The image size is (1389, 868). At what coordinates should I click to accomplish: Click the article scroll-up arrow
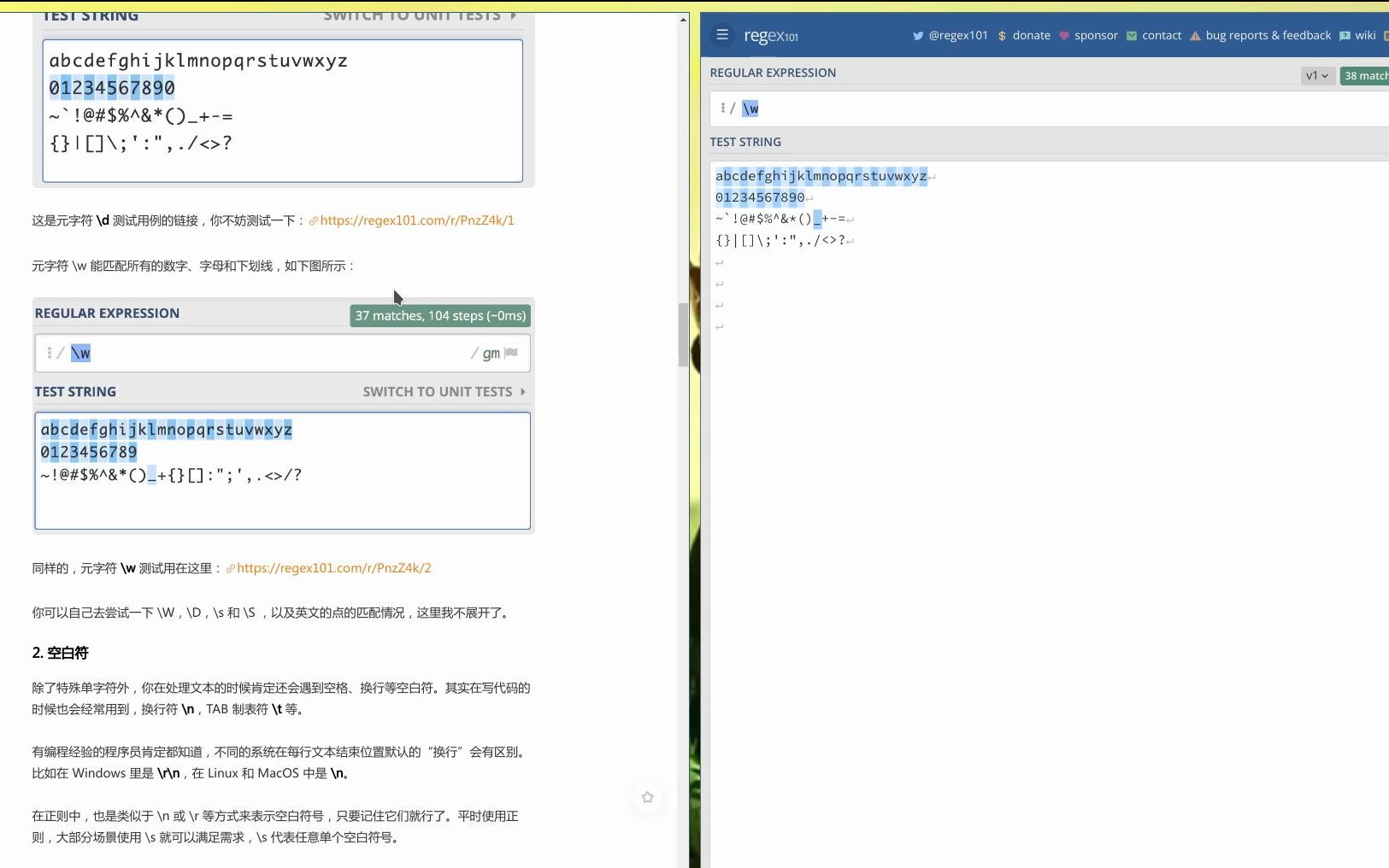tap(684, 19)
